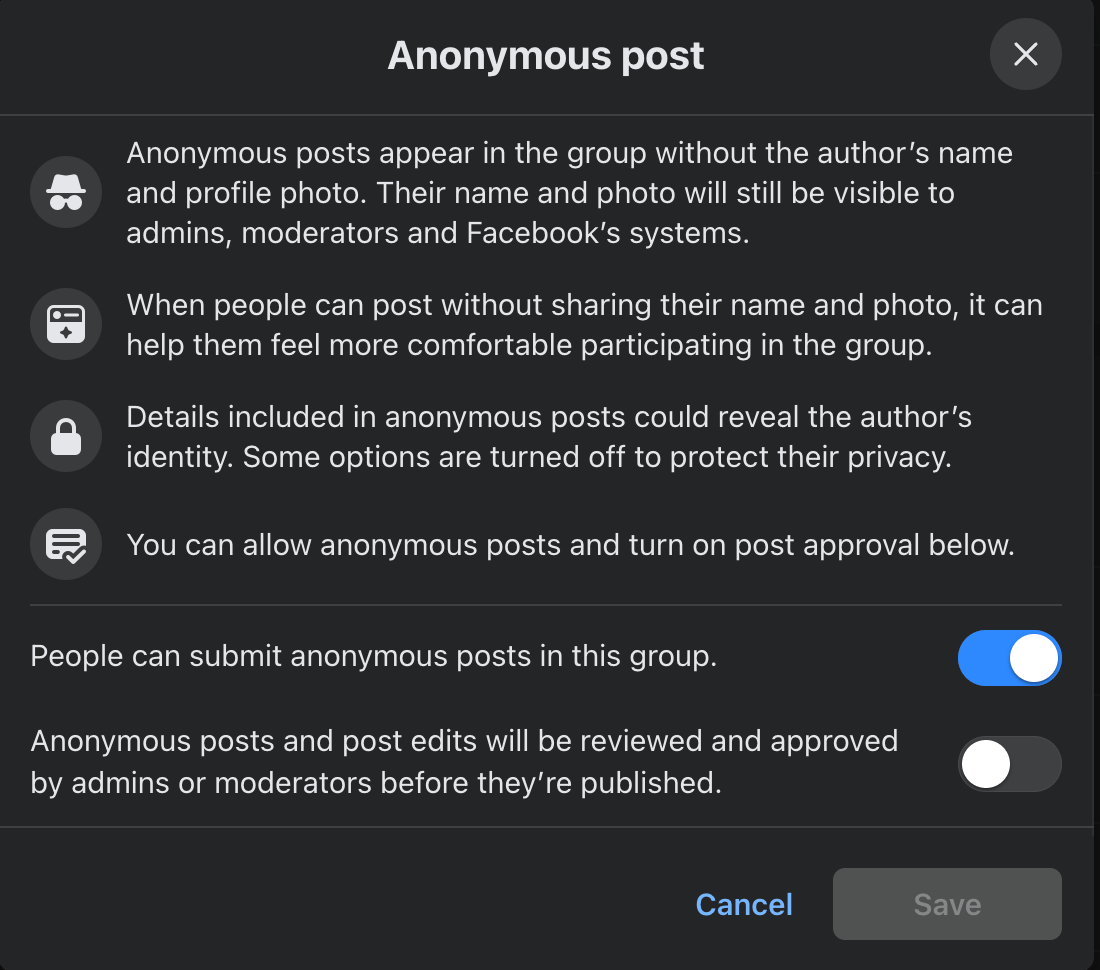Screen dimensions: 1100x970
Task: Dismiss the dialog with the X button
Action: tap(1025, 55)
